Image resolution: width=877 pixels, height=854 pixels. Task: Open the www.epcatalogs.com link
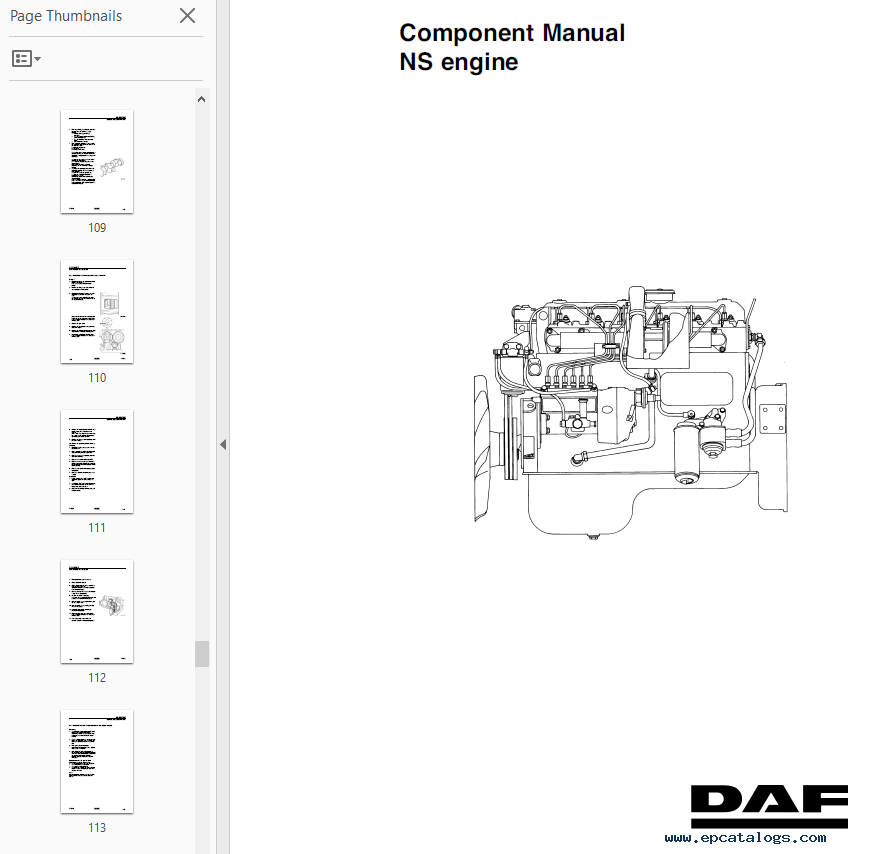[745, 838]
